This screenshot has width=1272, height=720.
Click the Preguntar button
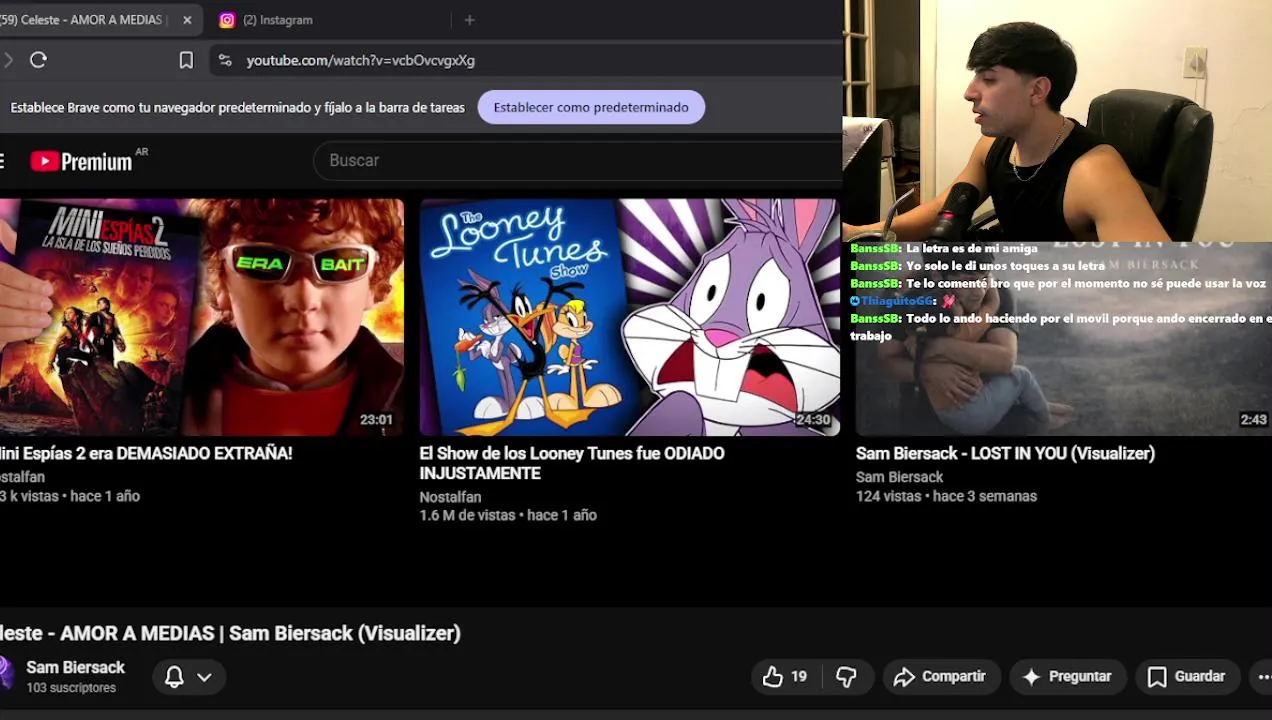(x=1067, y=677)
